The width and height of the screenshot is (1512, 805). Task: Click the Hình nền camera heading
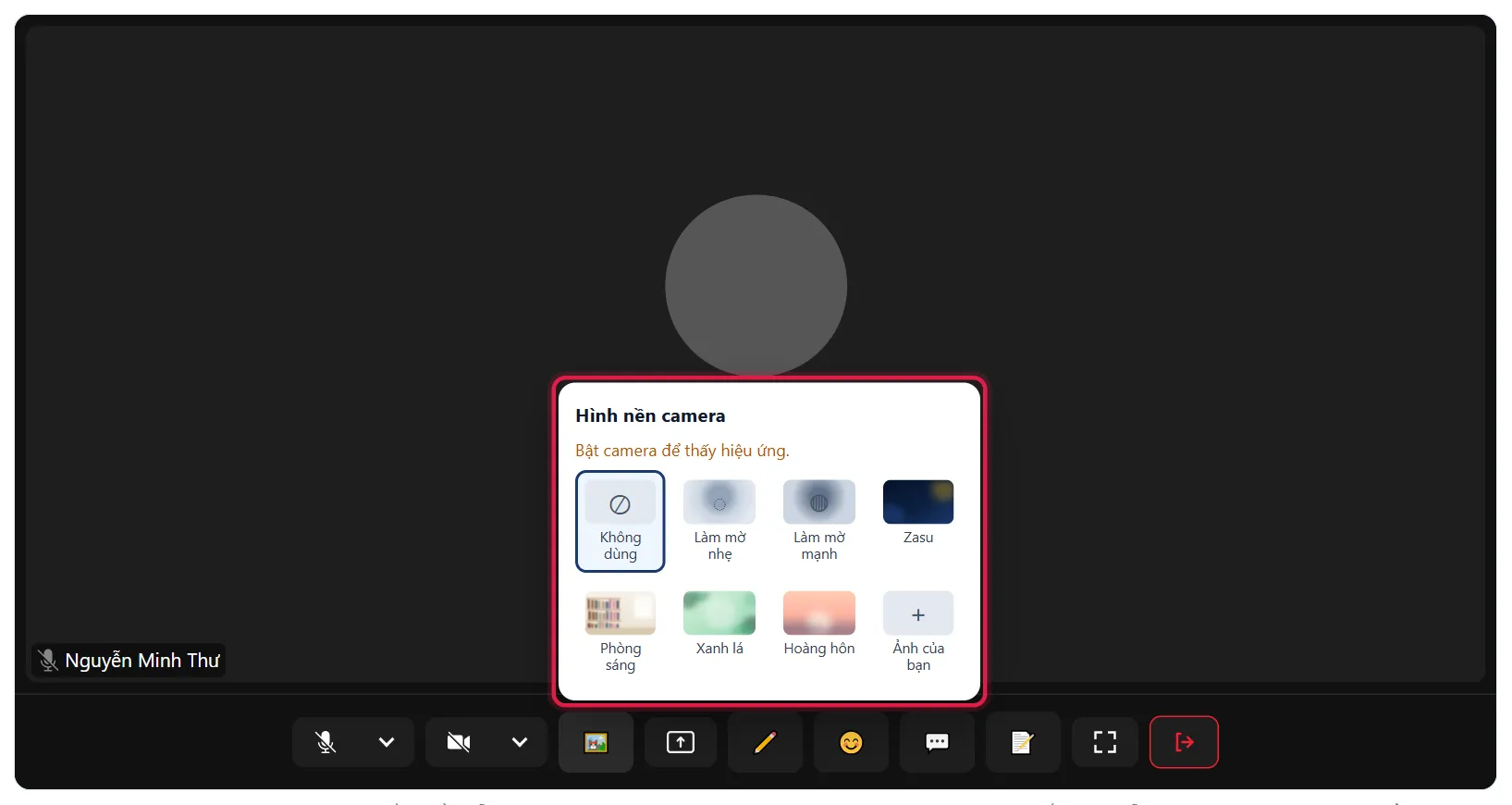[650, 415]
